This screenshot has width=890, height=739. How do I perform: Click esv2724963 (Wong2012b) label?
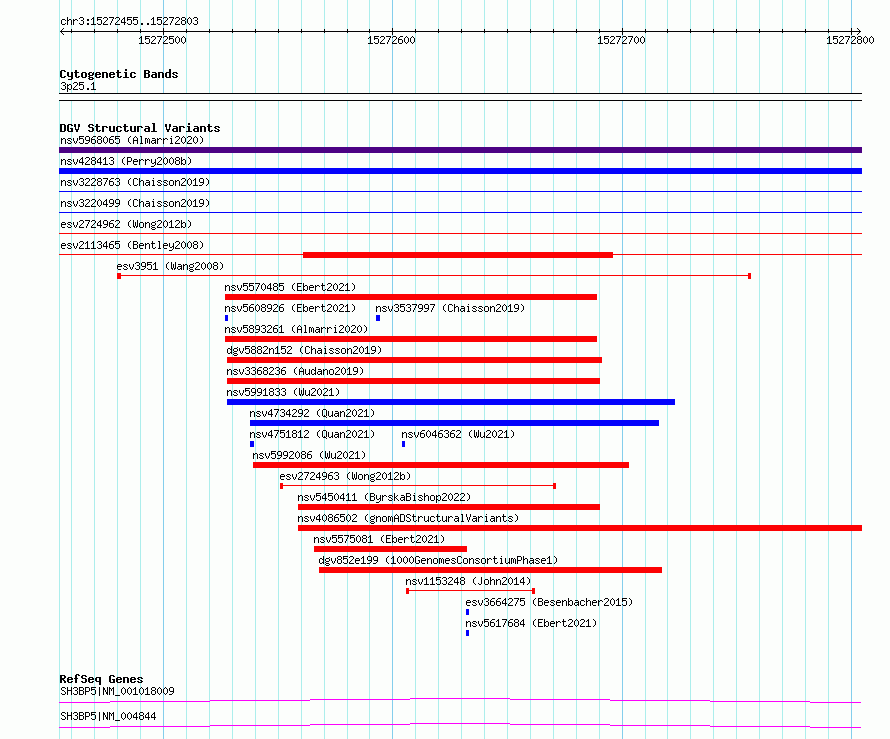coord(345,476)
